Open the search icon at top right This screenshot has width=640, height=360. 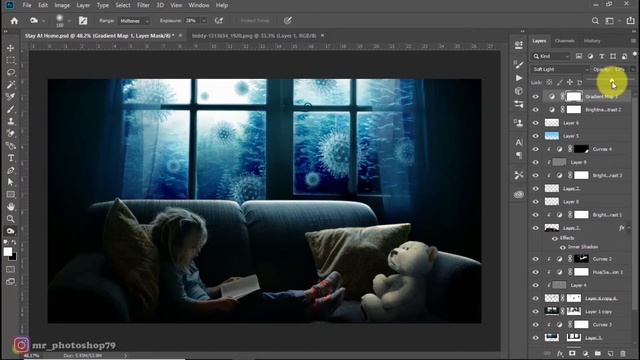[x=595, y=20]
